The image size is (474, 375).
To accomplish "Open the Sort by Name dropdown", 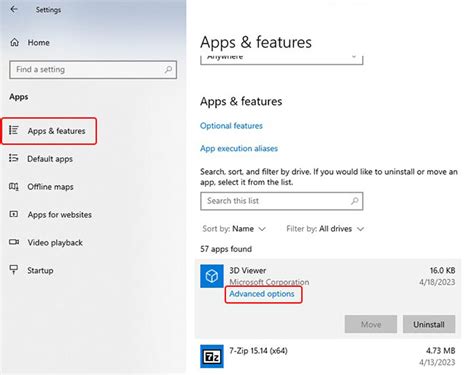I will coord(234,229).
